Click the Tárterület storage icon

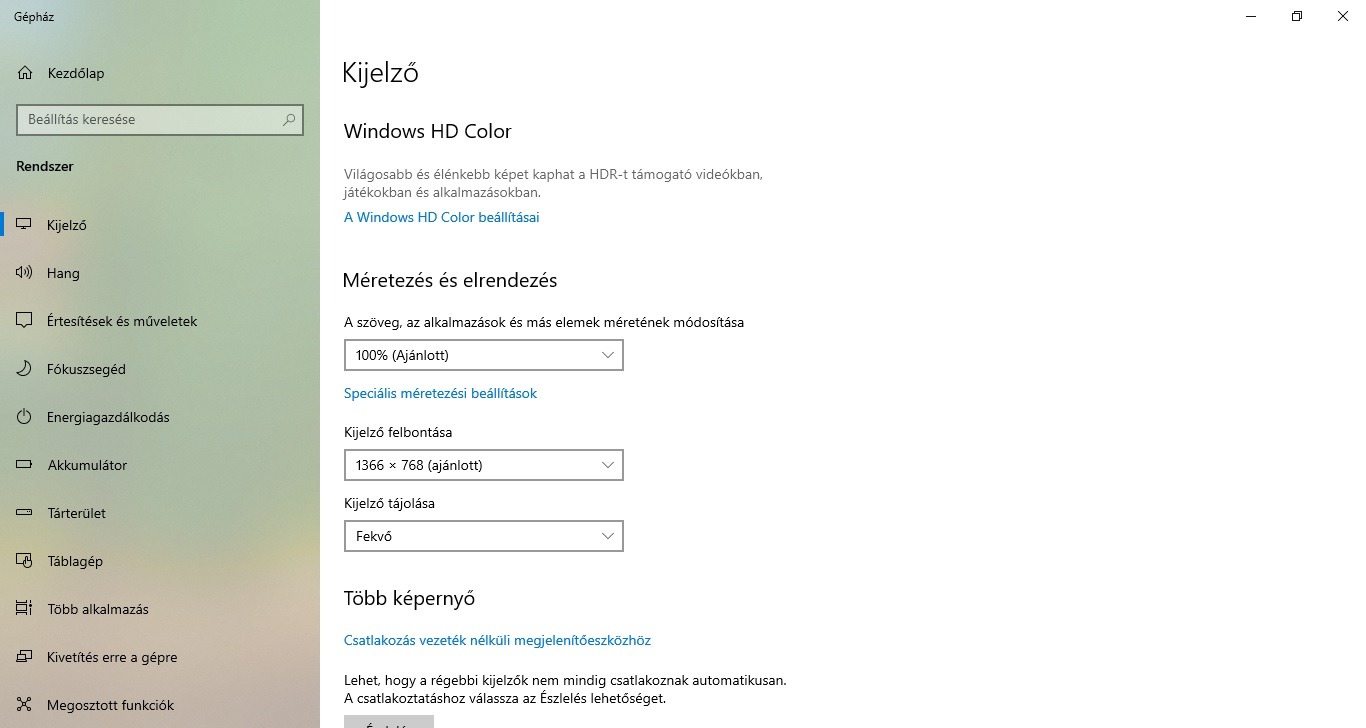[x=25, y=513]
